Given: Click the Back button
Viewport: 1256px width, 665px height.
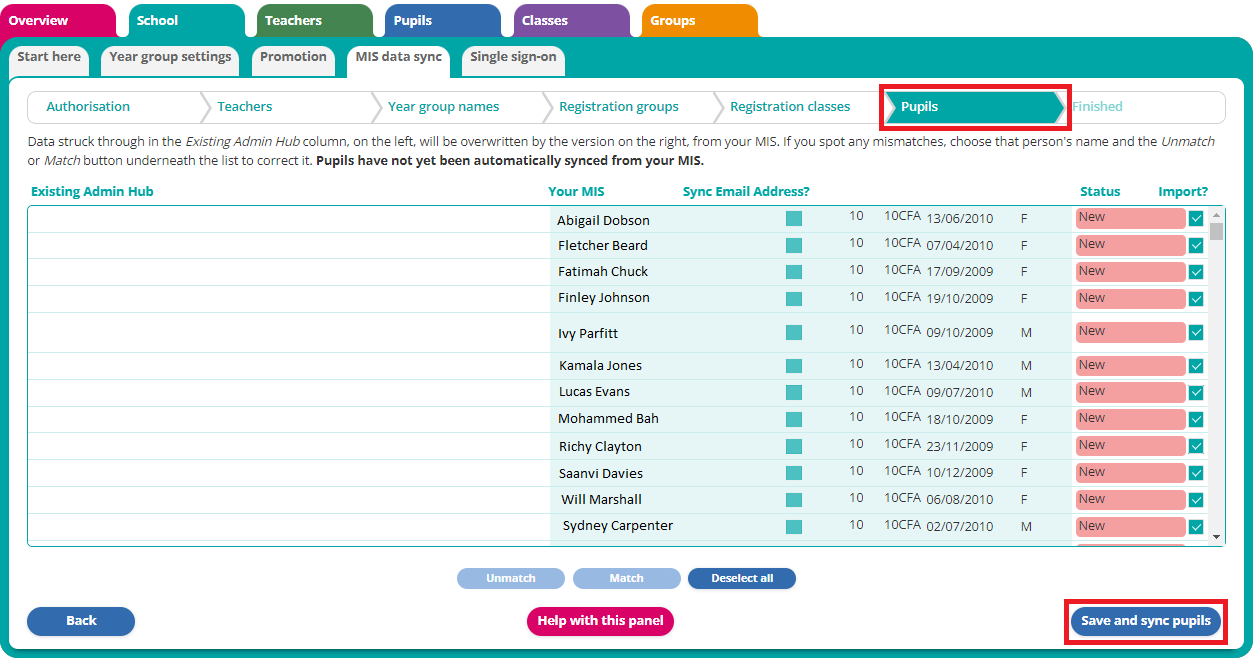Looking at the screenshot, I should 81,621.
